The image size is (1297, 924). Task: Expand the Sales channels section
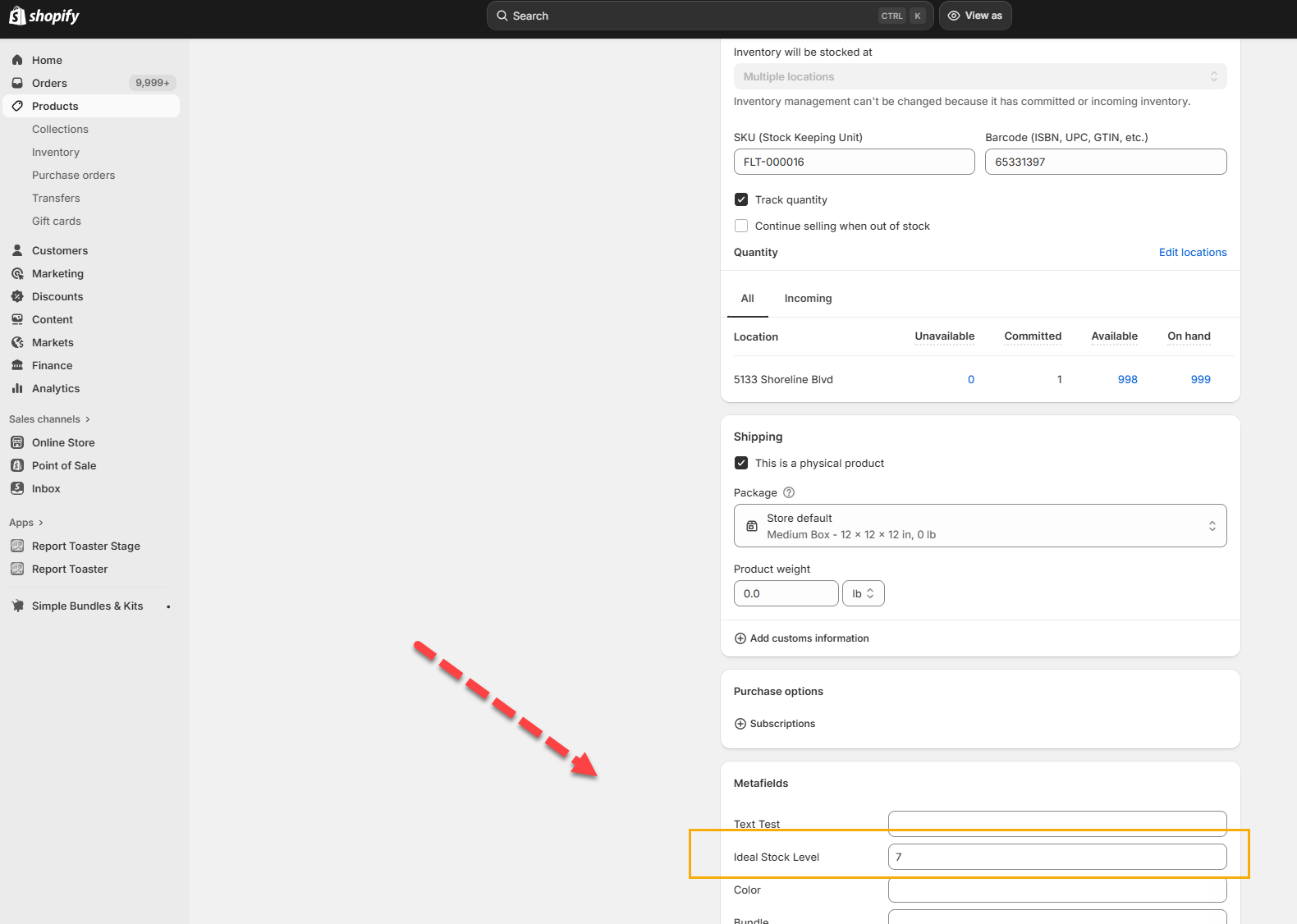pos(49,419)
